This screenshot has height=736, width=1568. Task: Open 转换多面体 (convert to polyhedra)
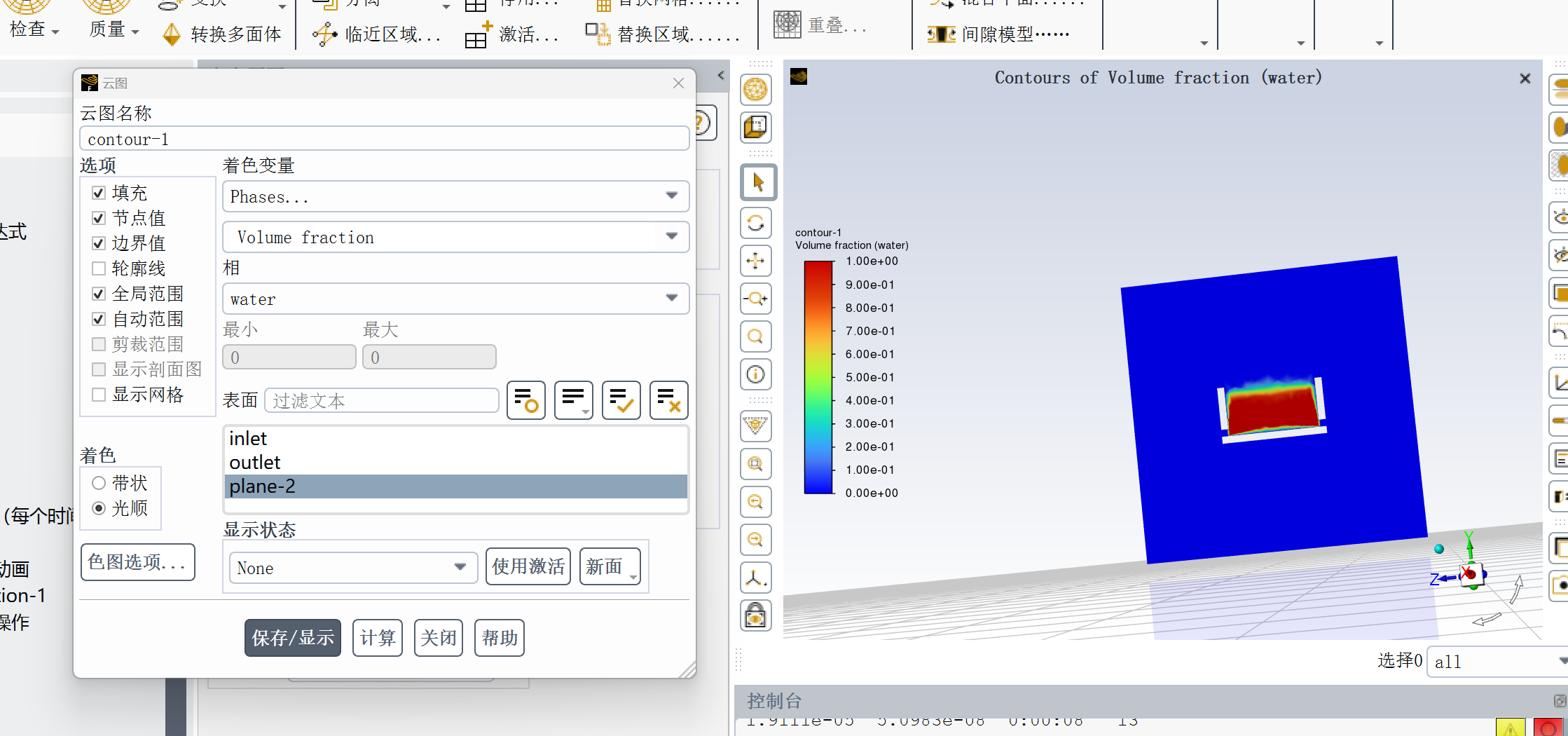[x=221, y=34]
